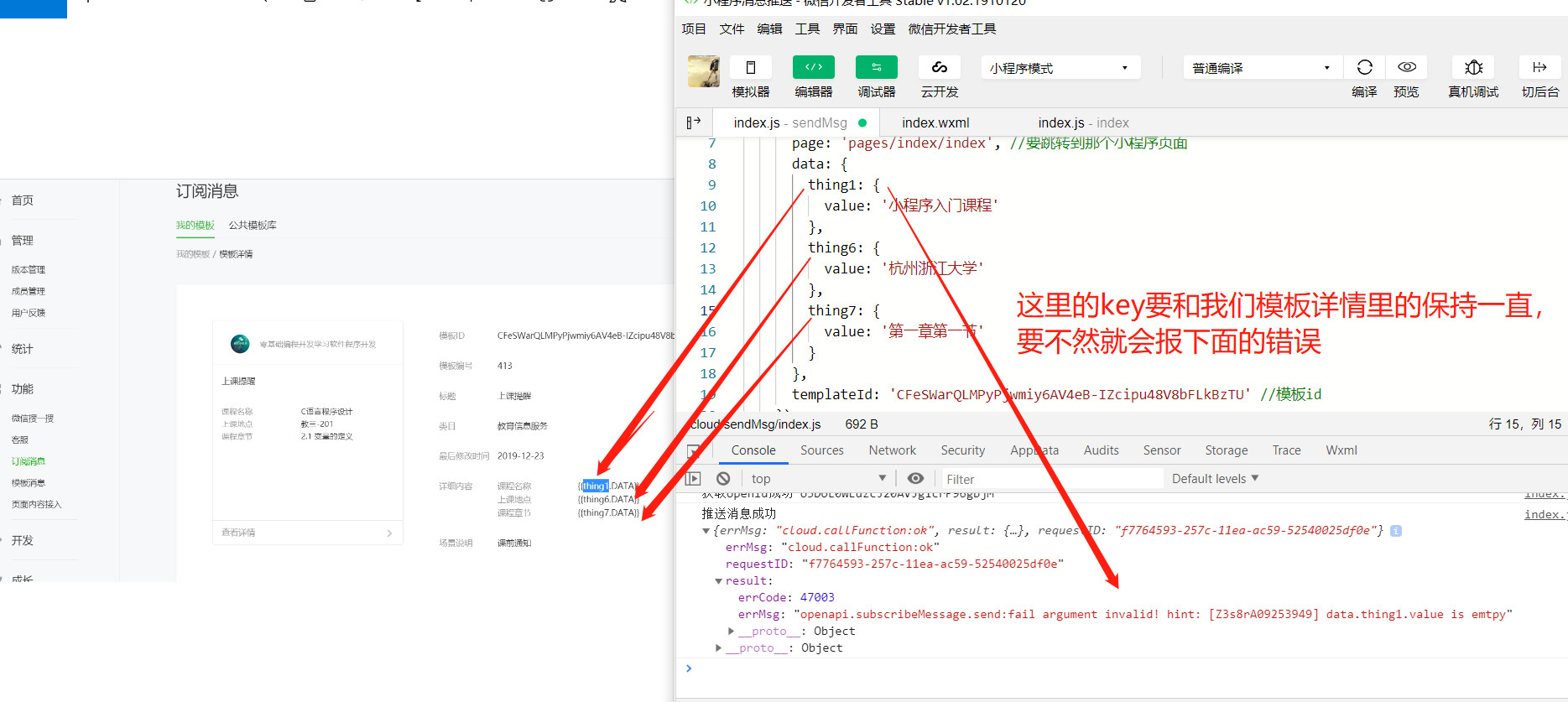Open the compile mode (普通编译) dropdown
The height and width of the screenshot is (702, 1568).
coord(1263,68)
